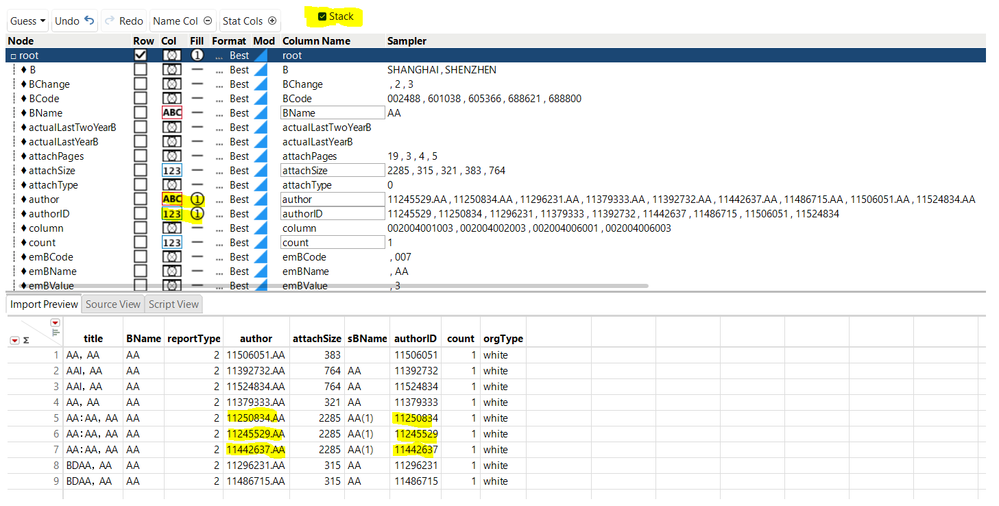This screenshot has height=506, width=999.
Task: Collapse the root node in tree
Action: 13,56
